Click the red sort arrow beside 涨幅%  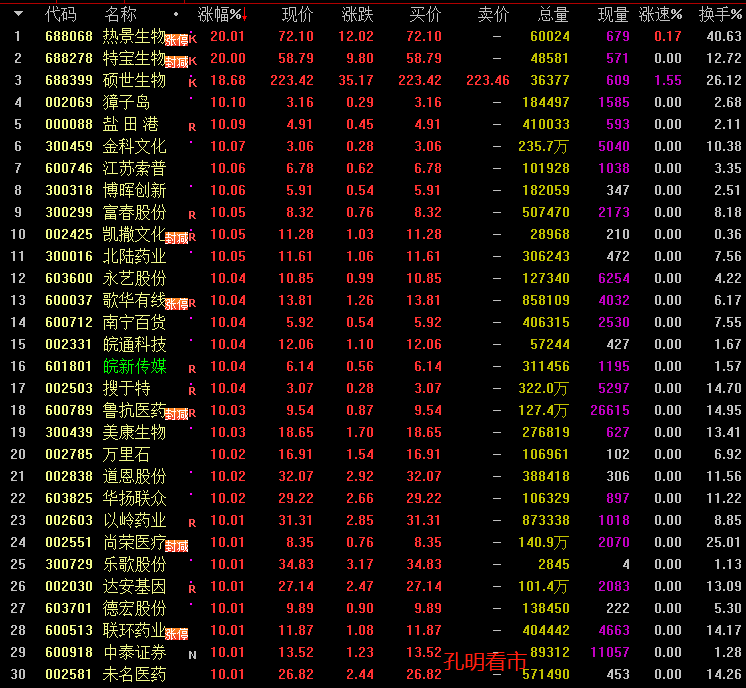point(245,15)
